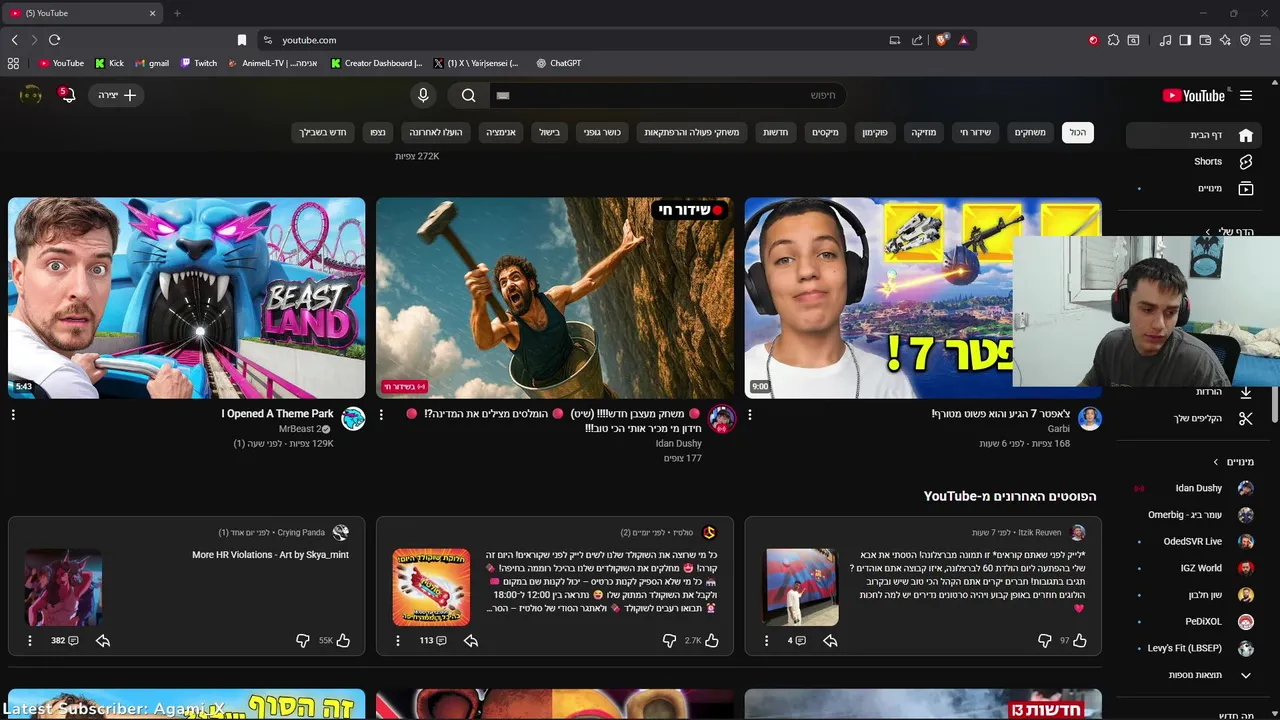1280x720 pixels.
Task: Open Omerbig subscription channel
Action: click(1194, 515)
